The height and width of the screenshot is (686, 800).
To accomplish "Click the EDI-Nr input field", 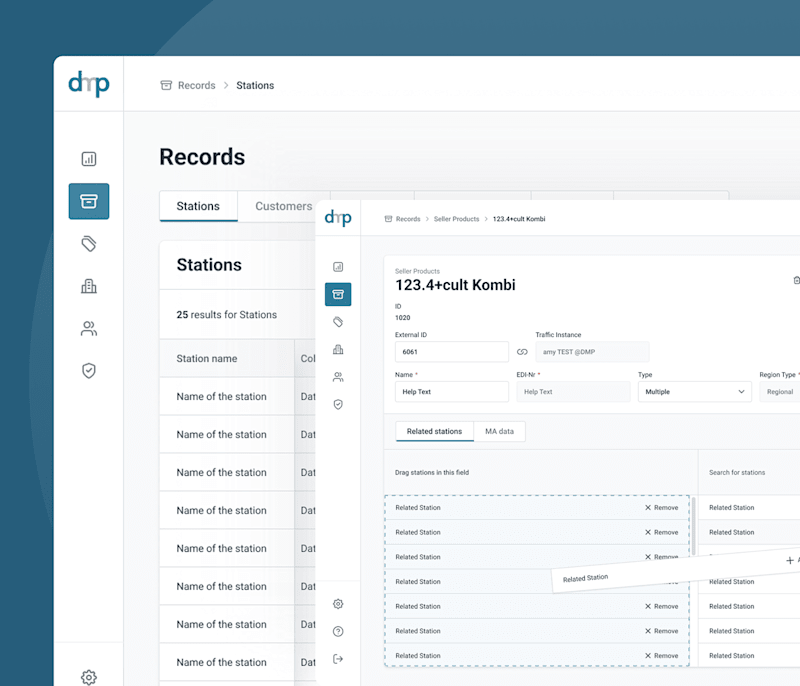I will 573,392.
